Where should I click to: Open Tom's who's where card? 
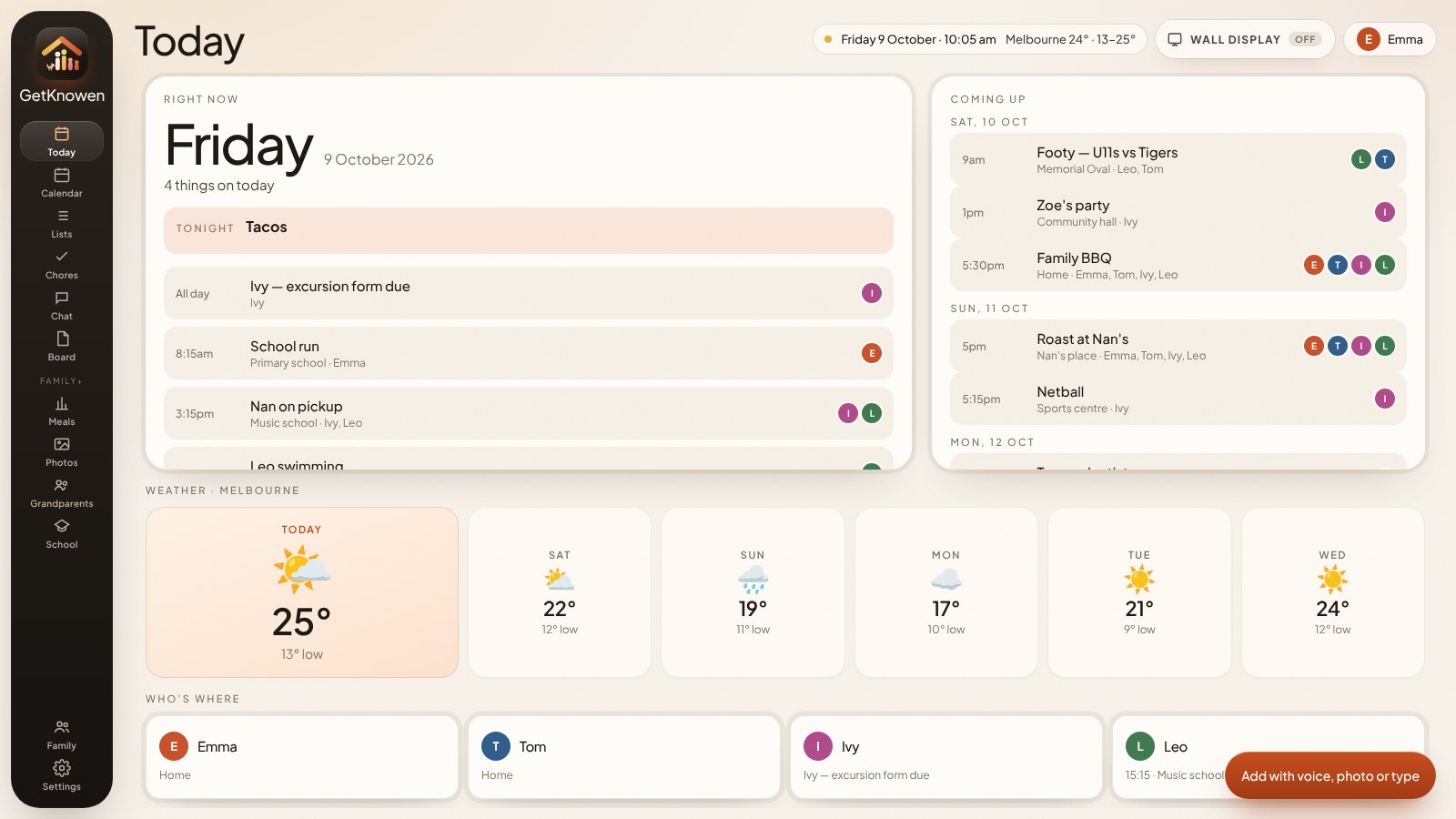pyautogui.click(x=624, y=758)
